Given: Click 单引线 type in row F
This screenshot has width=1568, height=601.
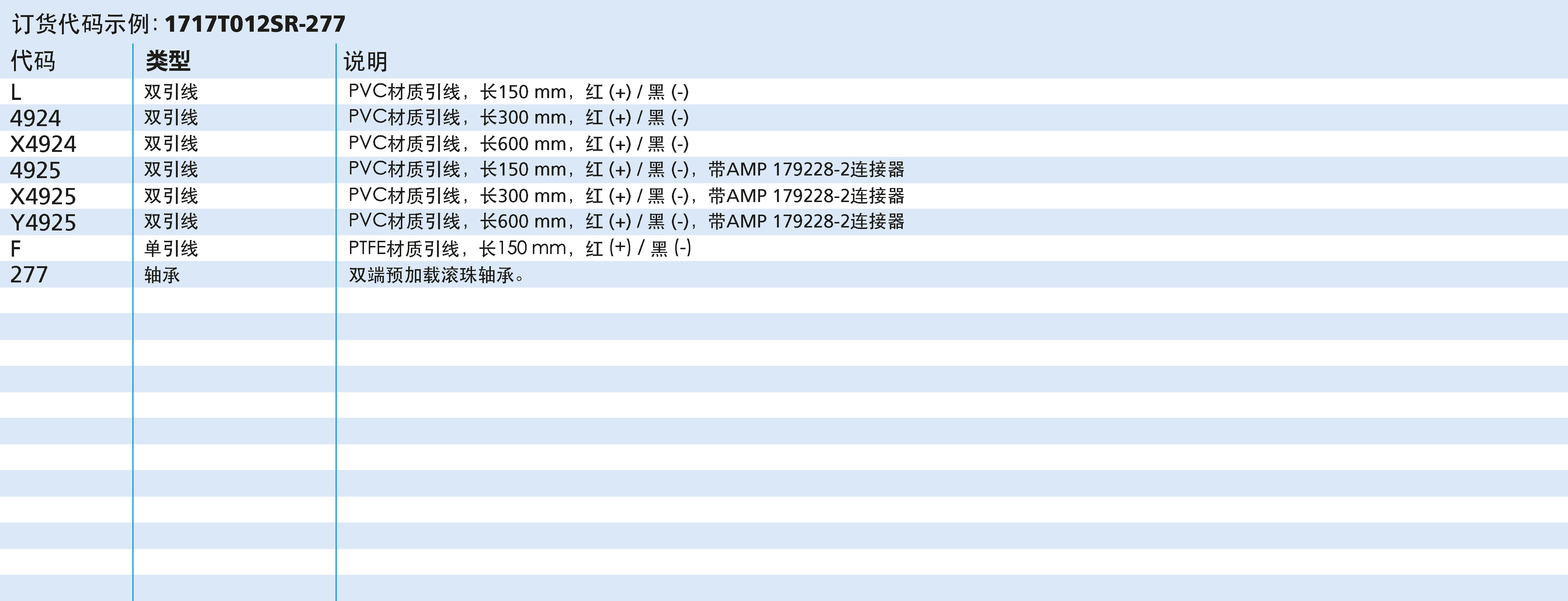Looking at the screenshot, I should pos(171,248).
